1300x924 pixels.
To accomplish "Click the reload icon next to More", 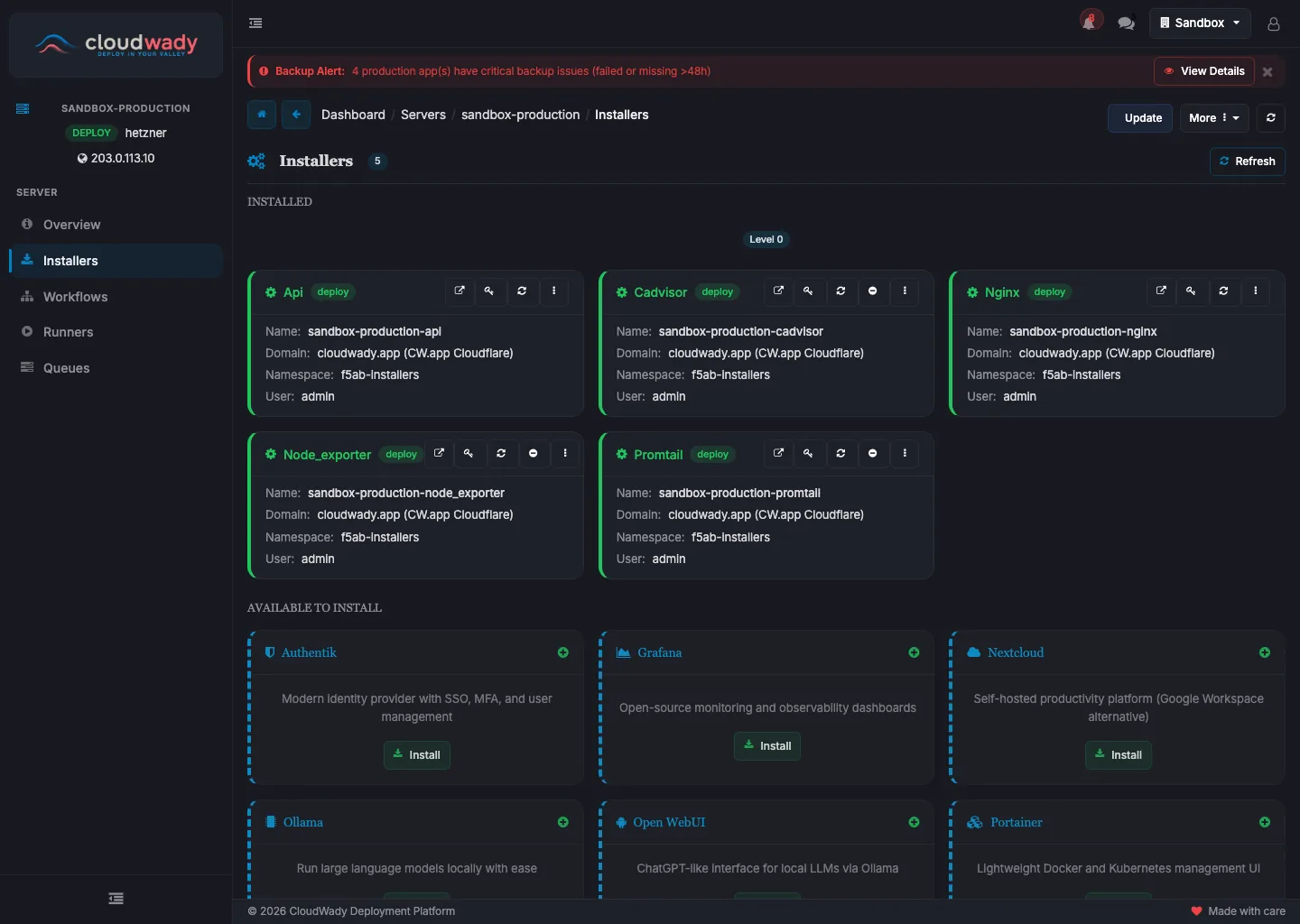I will (x=1271, y=118).
